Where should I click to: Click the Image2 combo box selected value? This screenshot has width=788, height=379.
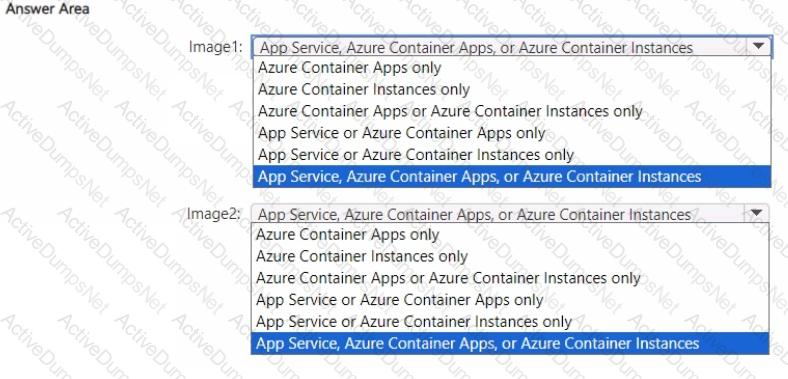tap(474, 215)
